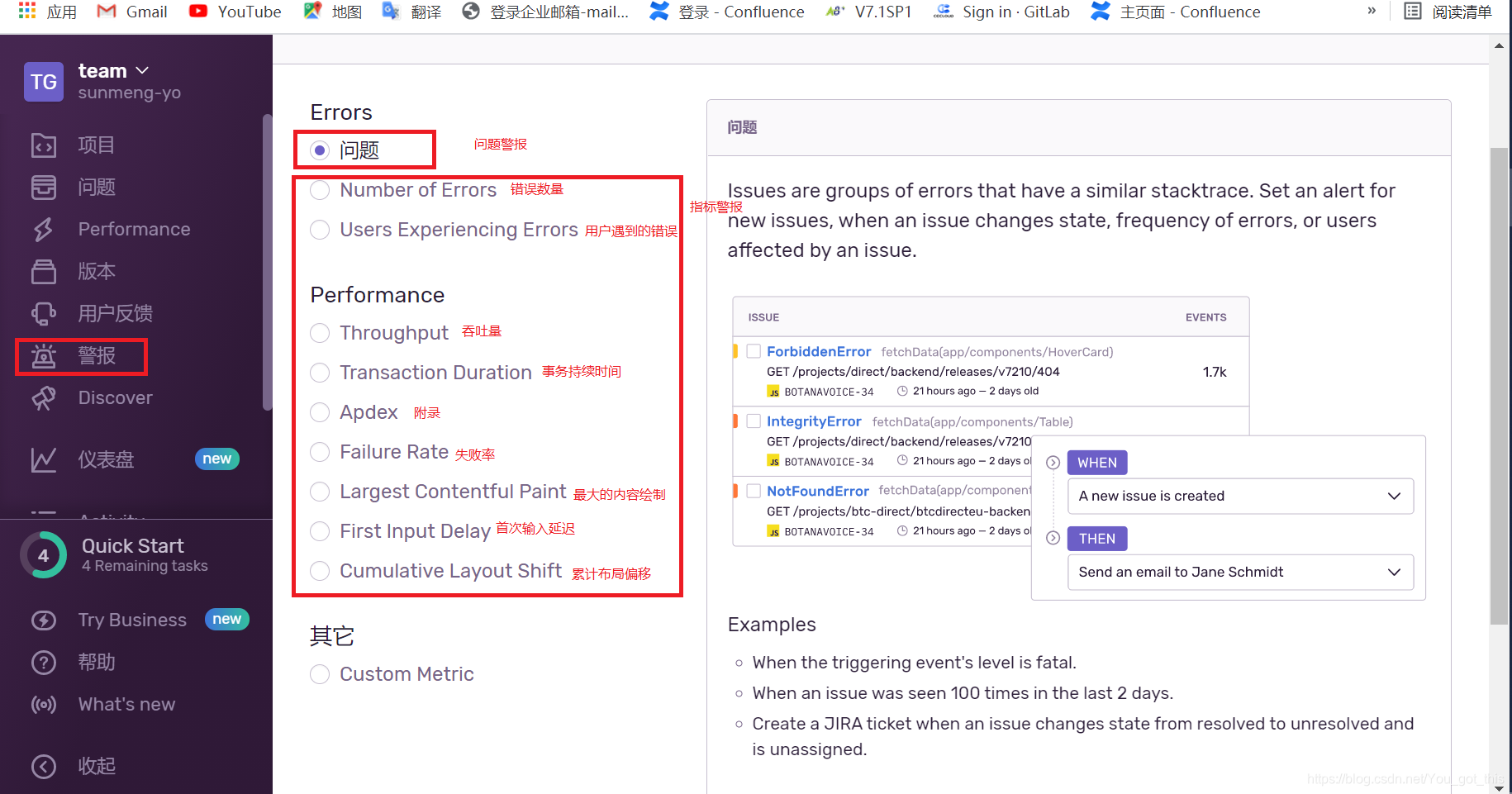Viewport: 1512px width, 794px height.
Task: Click the What's new link
Action: [126, 705]
